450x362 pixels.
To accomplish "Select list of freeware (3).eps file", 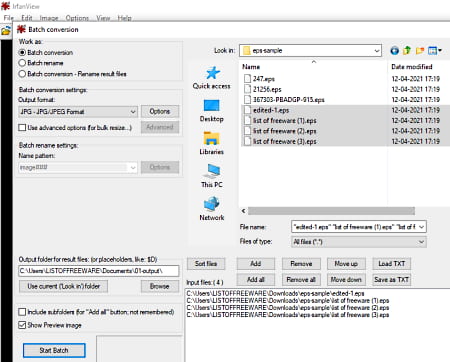I will (x=285, y=141).
